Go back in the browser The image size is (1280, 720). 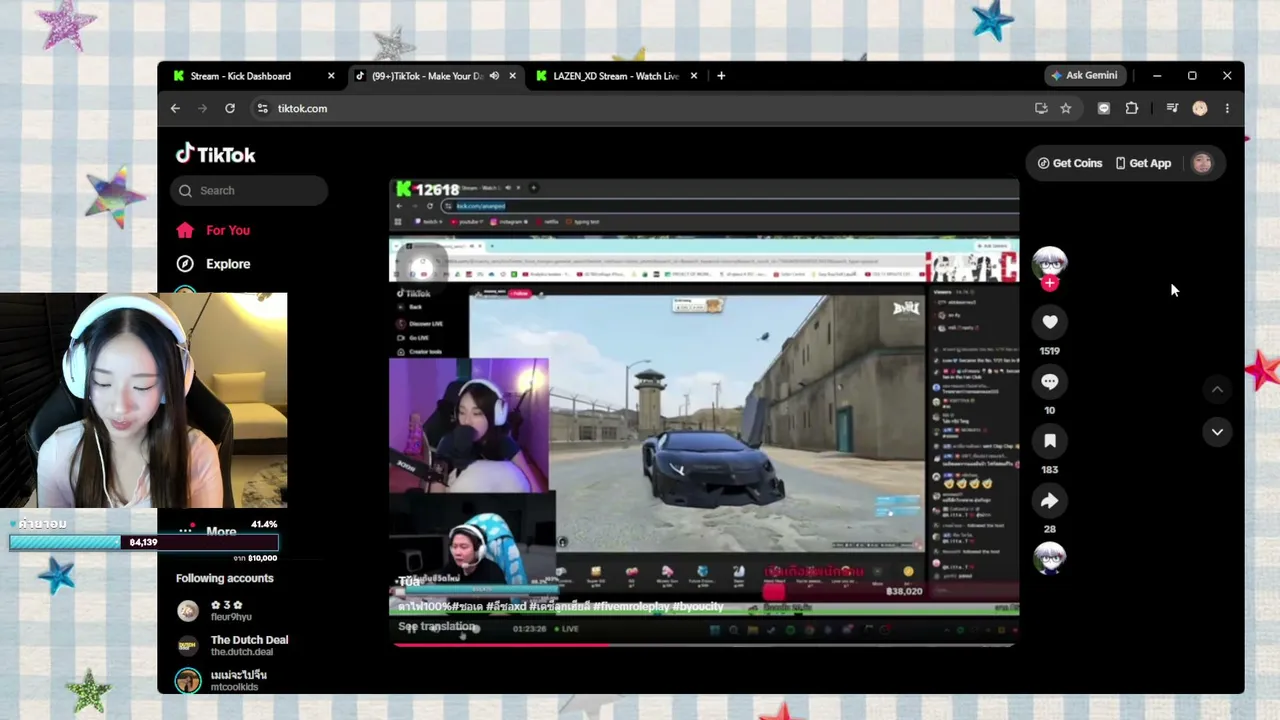pyautogui.click(x=175, y=108)
